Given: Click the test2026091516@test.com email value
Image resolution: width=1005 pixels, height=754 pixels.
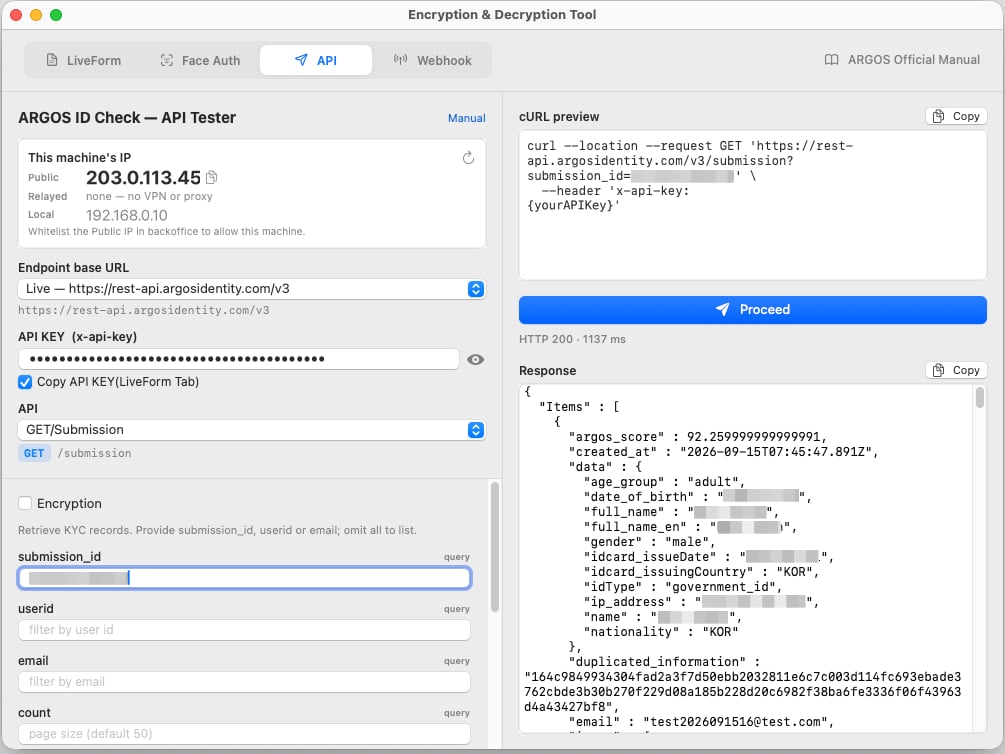Looking at the screenshot, I should [738, 722].
